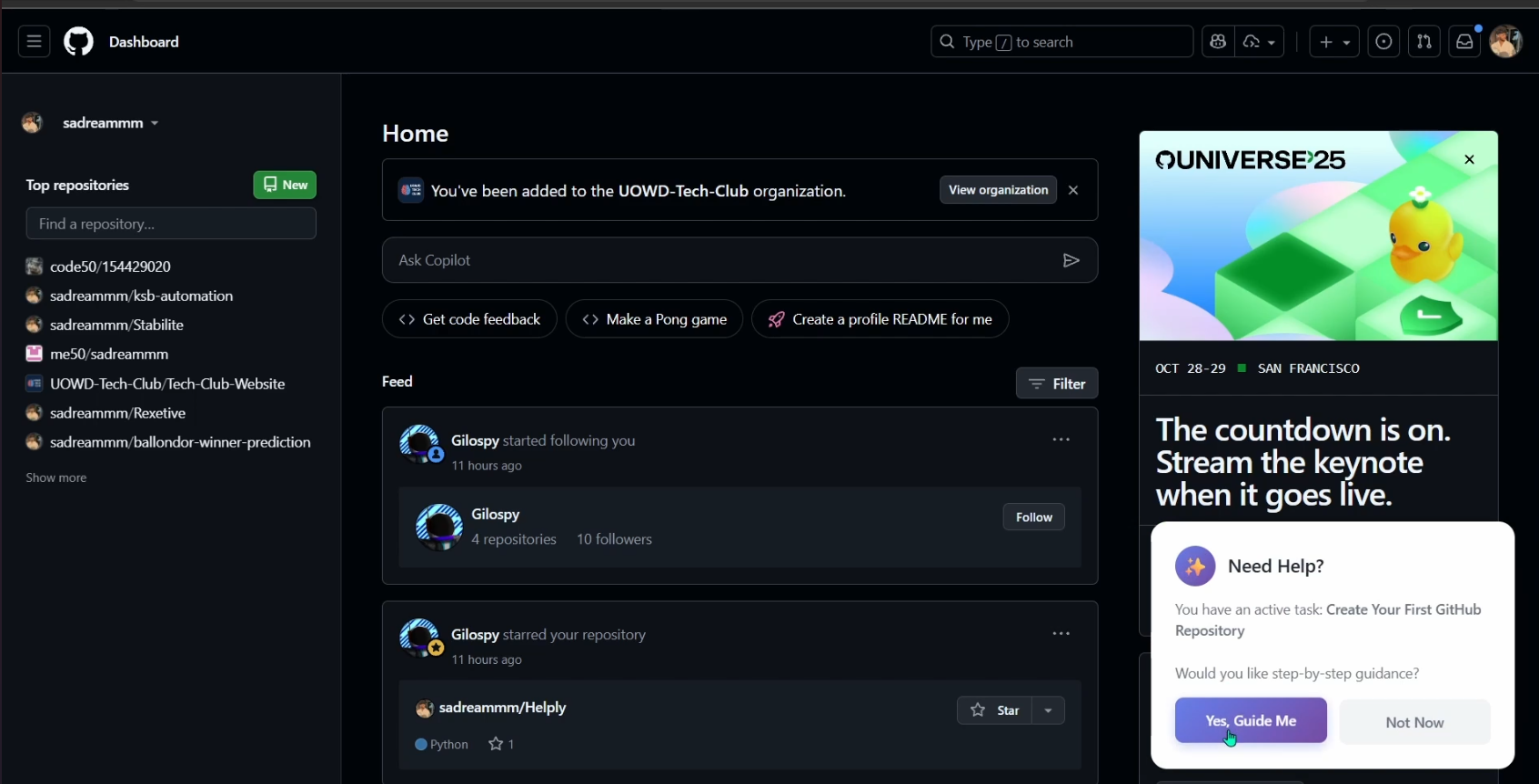Open me50/sadreammm repository
The height and width of the screenshot is (784, 1539).
(x=109, y=354)
